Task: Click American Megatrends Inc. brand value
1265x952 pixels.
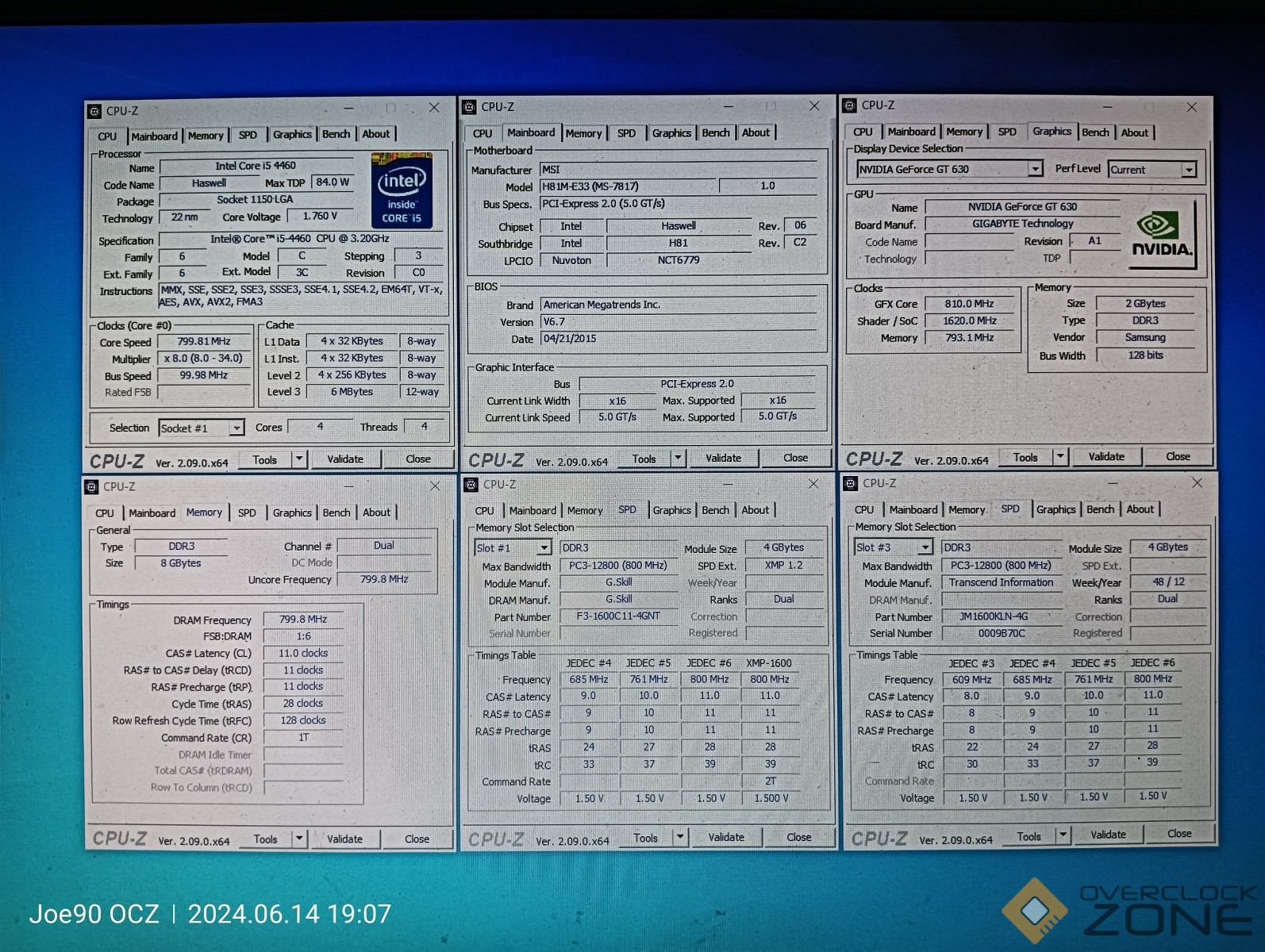Action: point(679,305)
